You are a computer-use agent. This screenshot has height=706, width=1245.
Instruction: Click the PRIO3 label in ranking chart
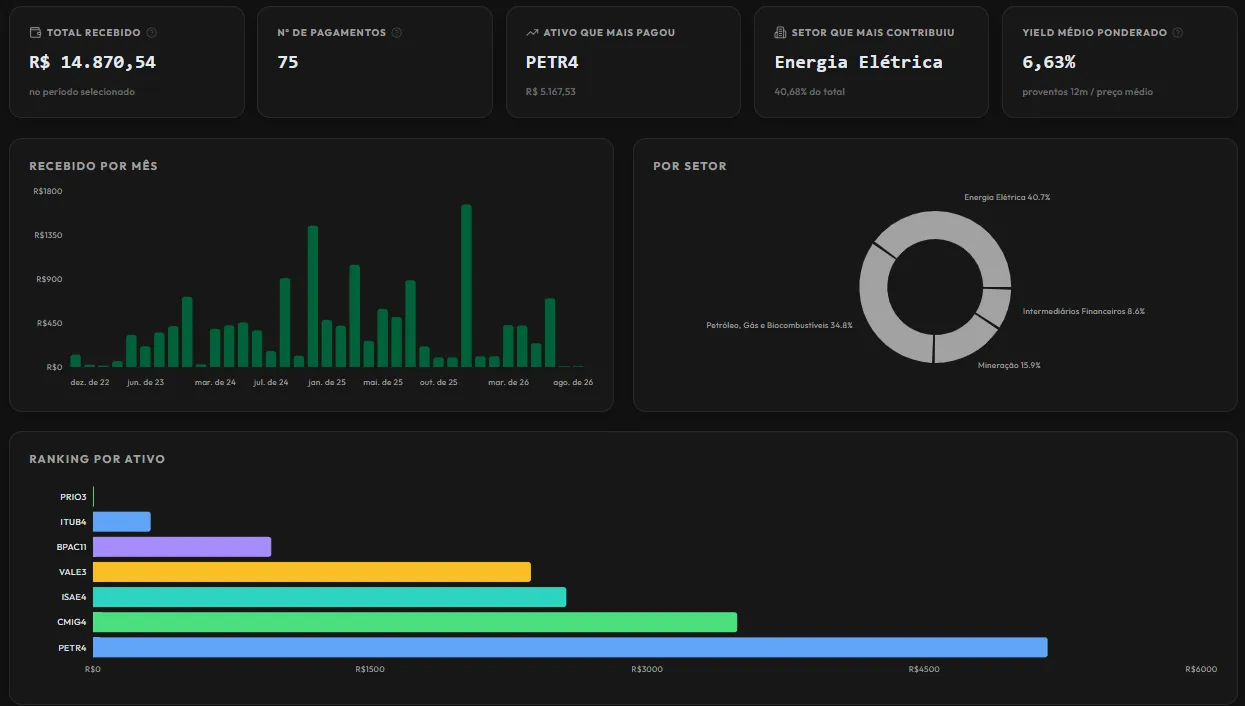click(73, 497)
